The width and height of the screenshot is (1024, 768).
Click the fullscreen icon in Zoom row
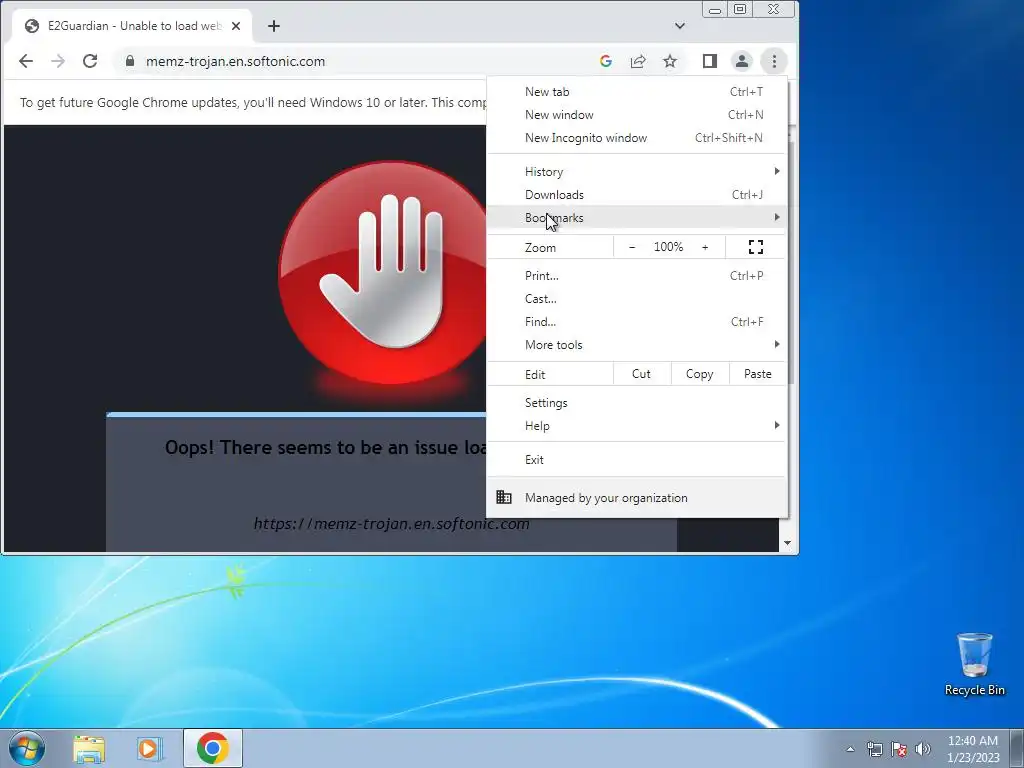coord(756,247)
